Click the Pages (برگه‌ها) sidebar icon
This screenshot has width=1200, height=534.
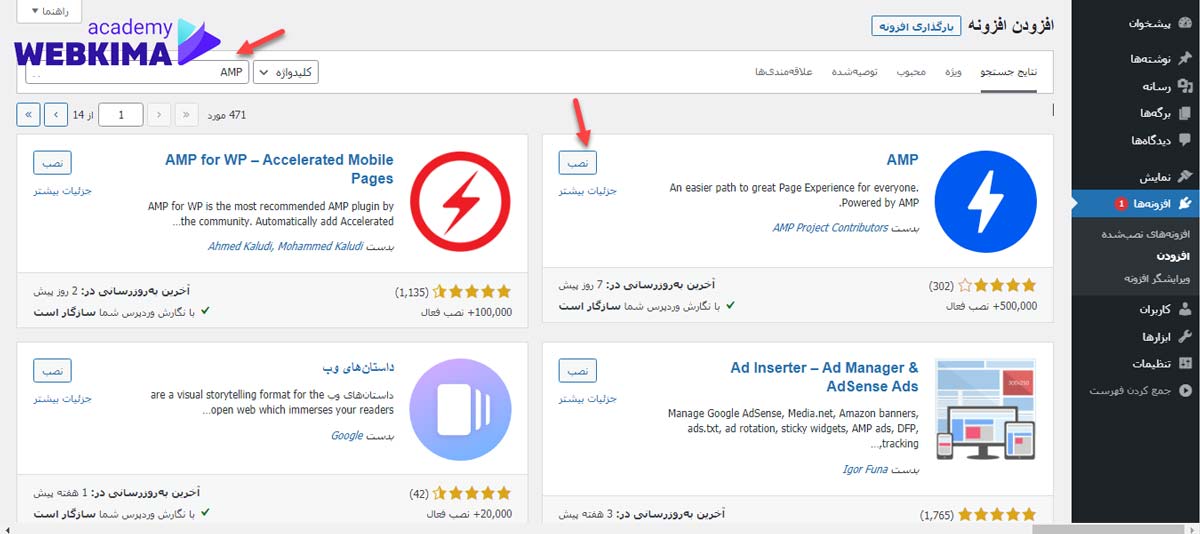click(x=1185, y=114)
